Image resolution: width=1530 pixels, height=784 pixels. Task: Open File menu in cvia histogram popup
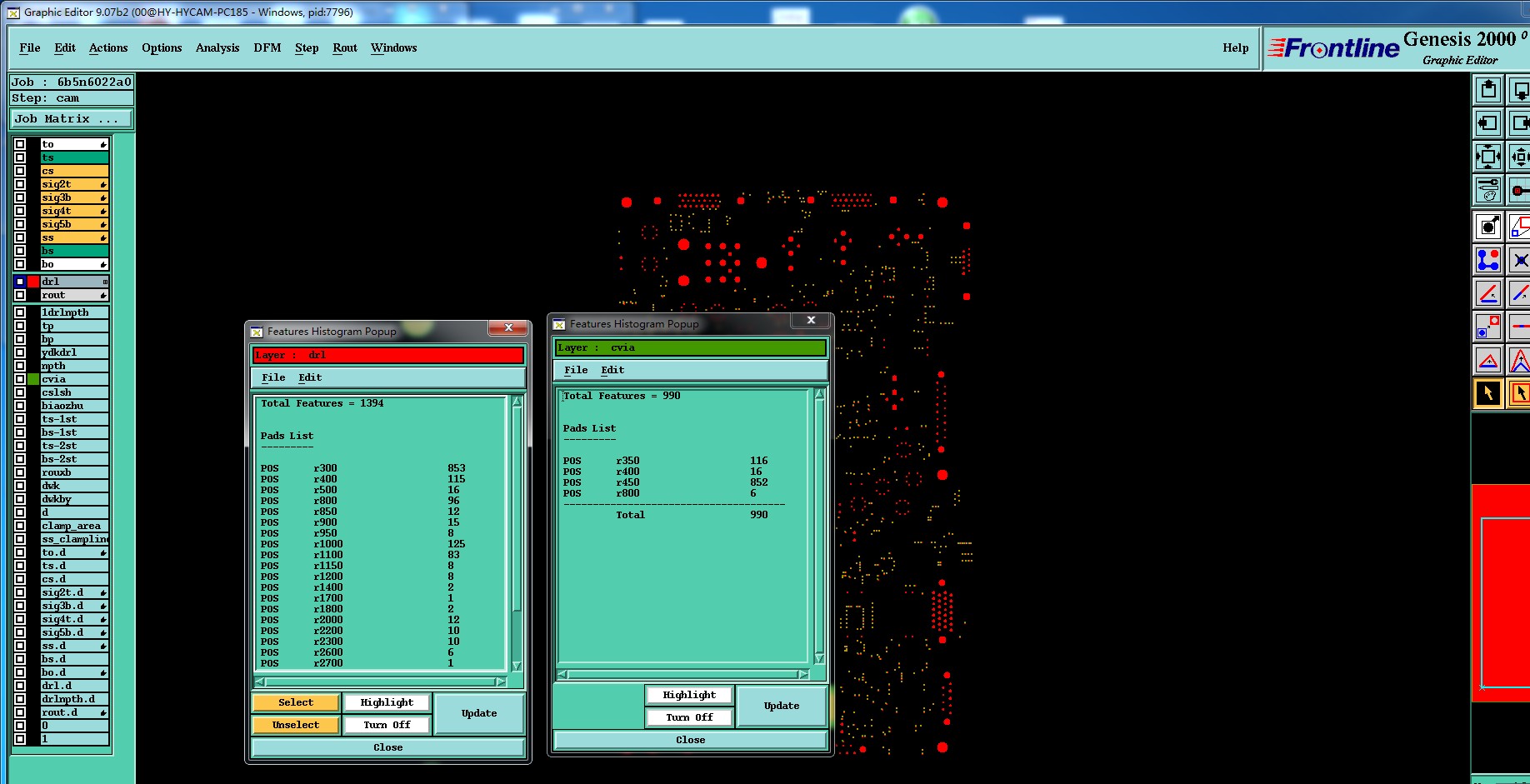point(576,370)
